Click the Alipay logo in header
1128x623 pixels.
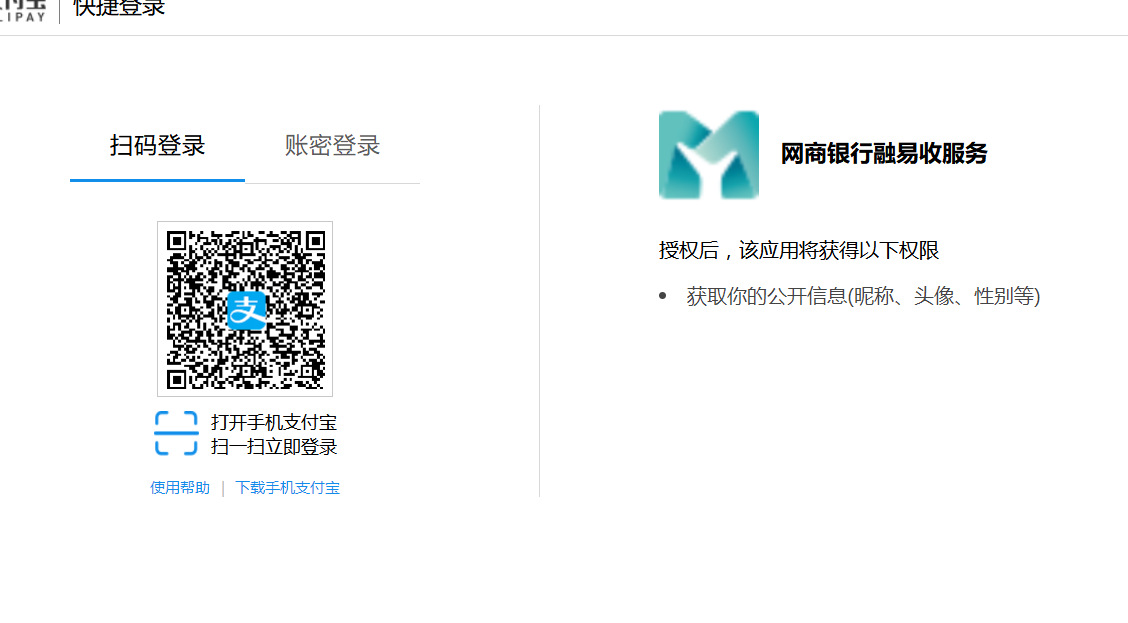pyautogui.click(x=23, y=10)
